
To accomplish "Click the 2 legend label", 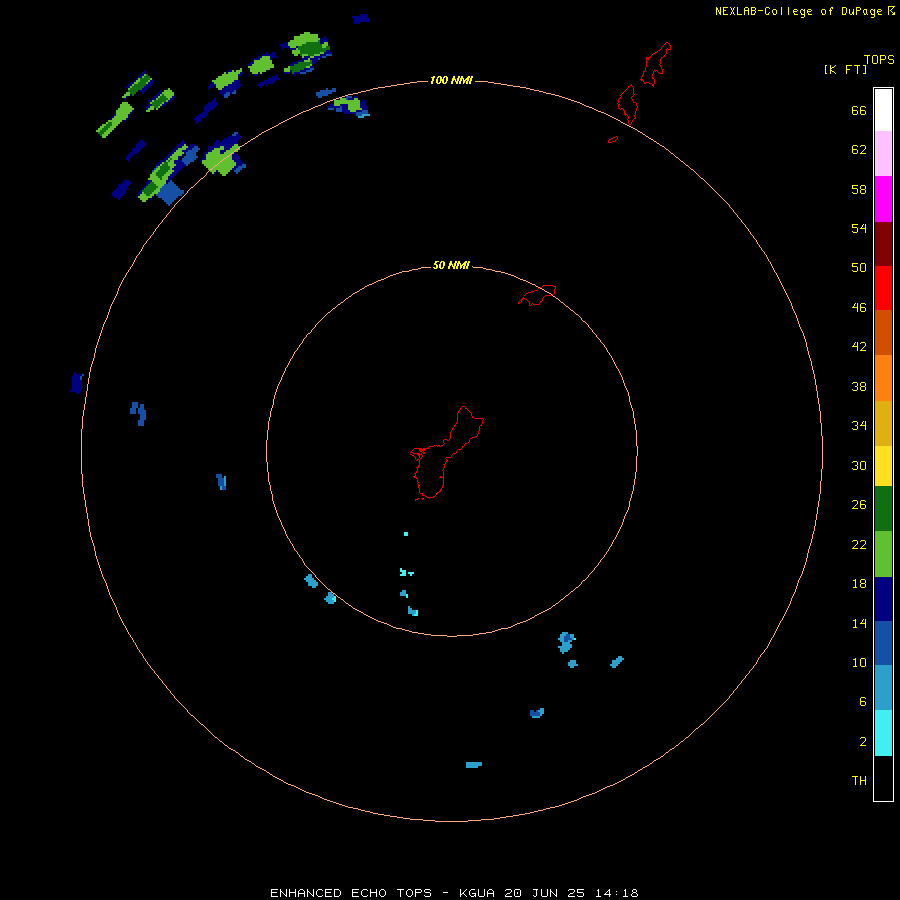I will [x=863, y=742].
